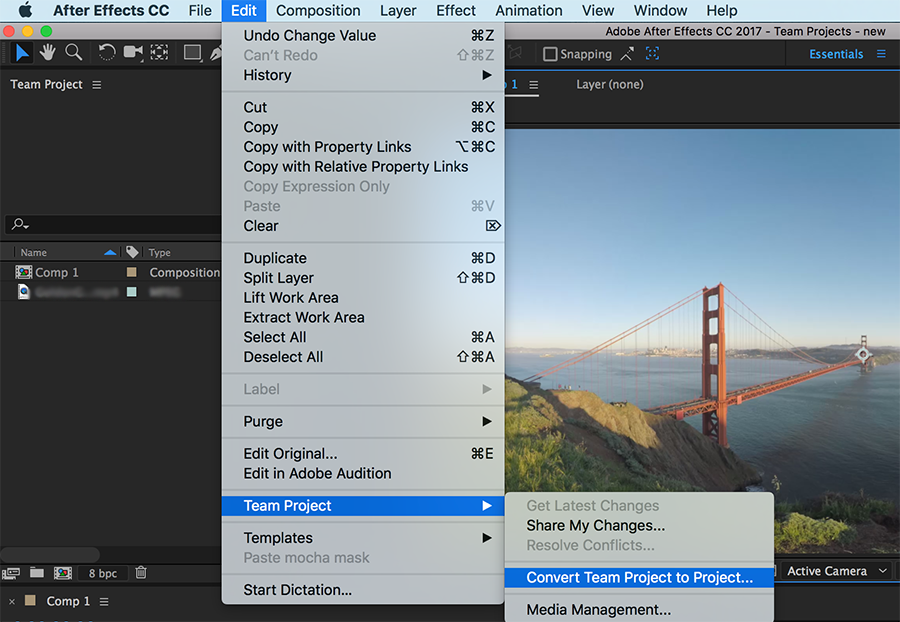Open the Team Project panel menu
The height and width of the screenshot is (622, 900).
pyautogui.click(x=97, y=85)
